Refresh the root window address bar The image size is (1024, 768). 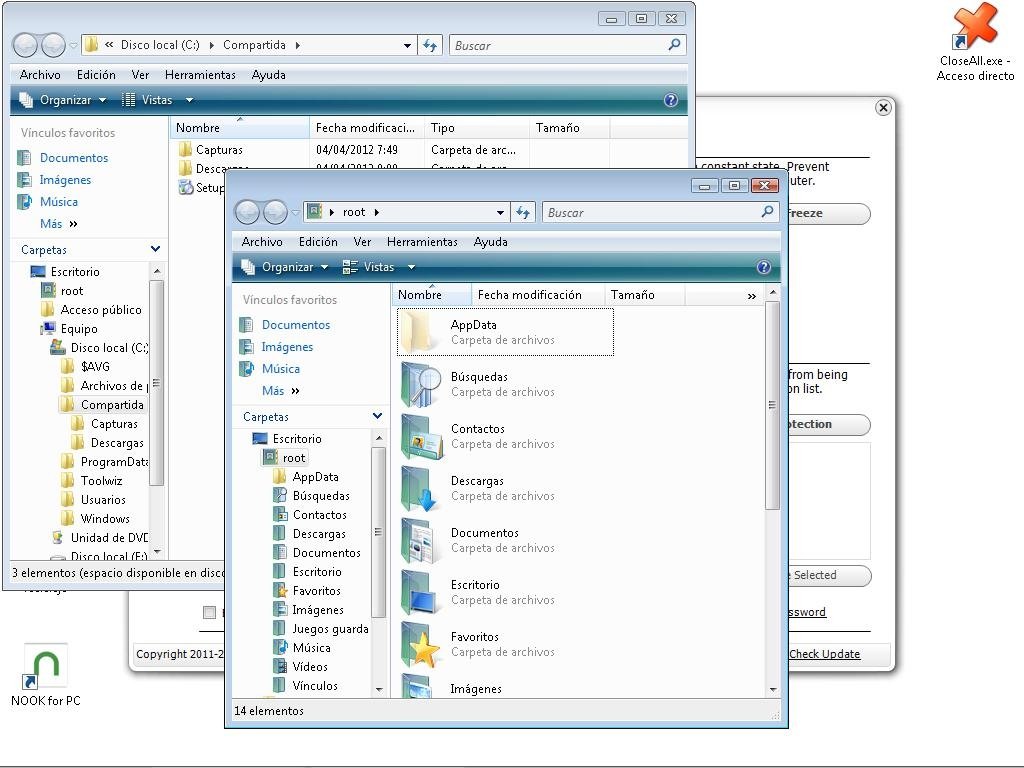[522, 212]
